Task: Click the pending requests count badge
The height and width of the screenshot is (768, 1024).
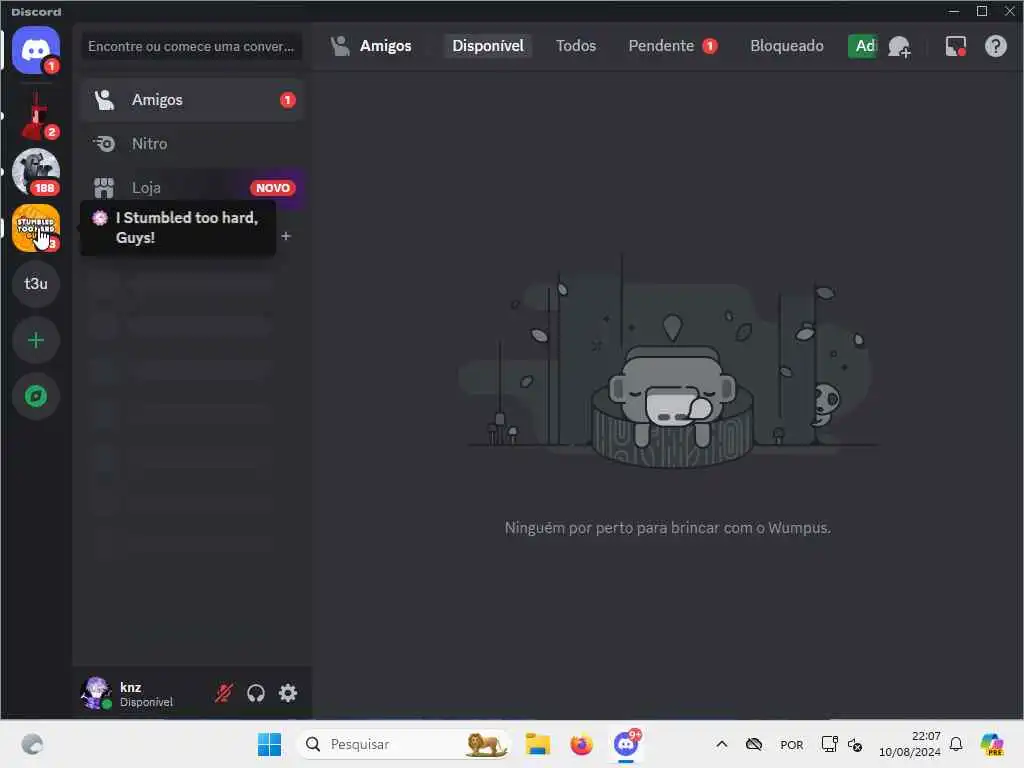Action: tap(710, 46)
